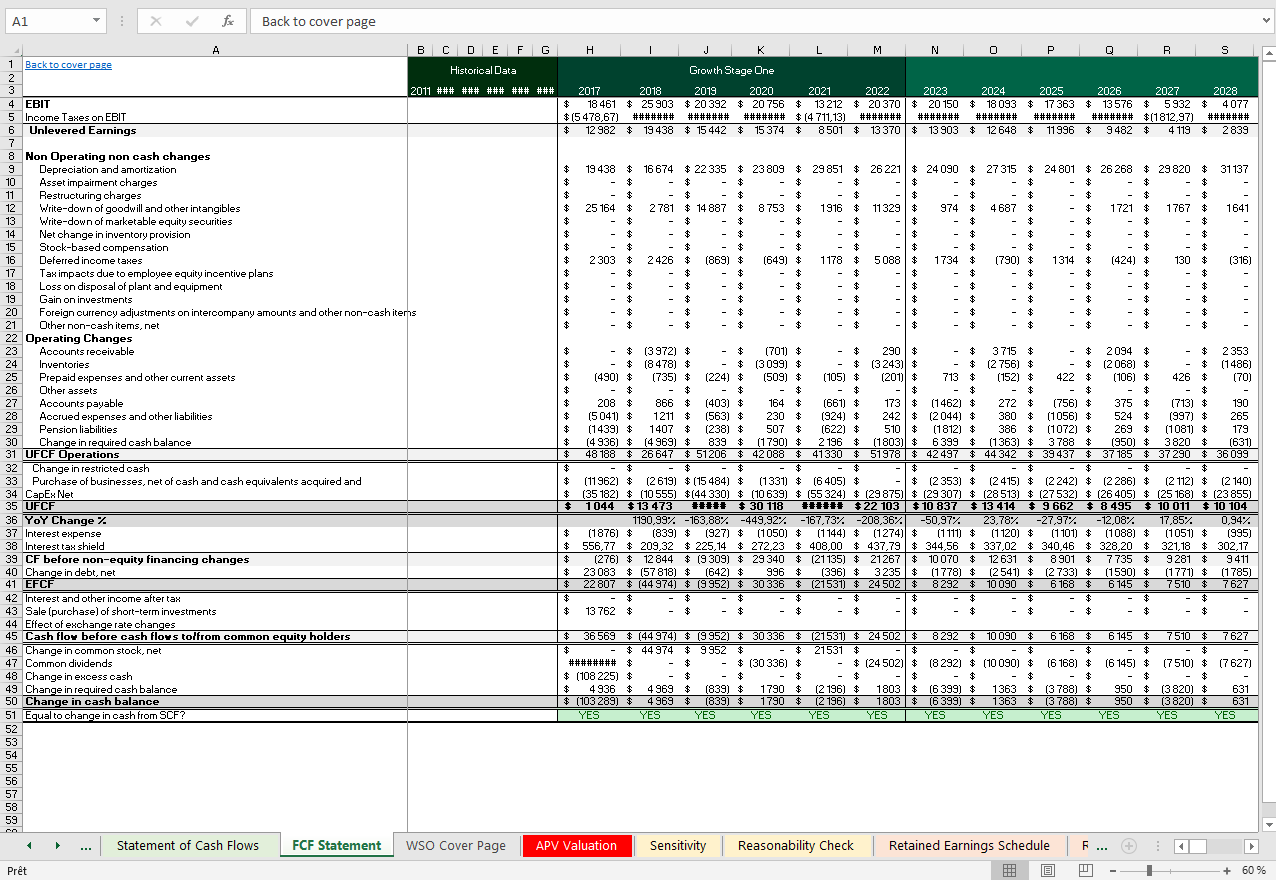Click the 2017 year header cell
The height and width of the screenshot is (880, 1276).
pos(589,91)
